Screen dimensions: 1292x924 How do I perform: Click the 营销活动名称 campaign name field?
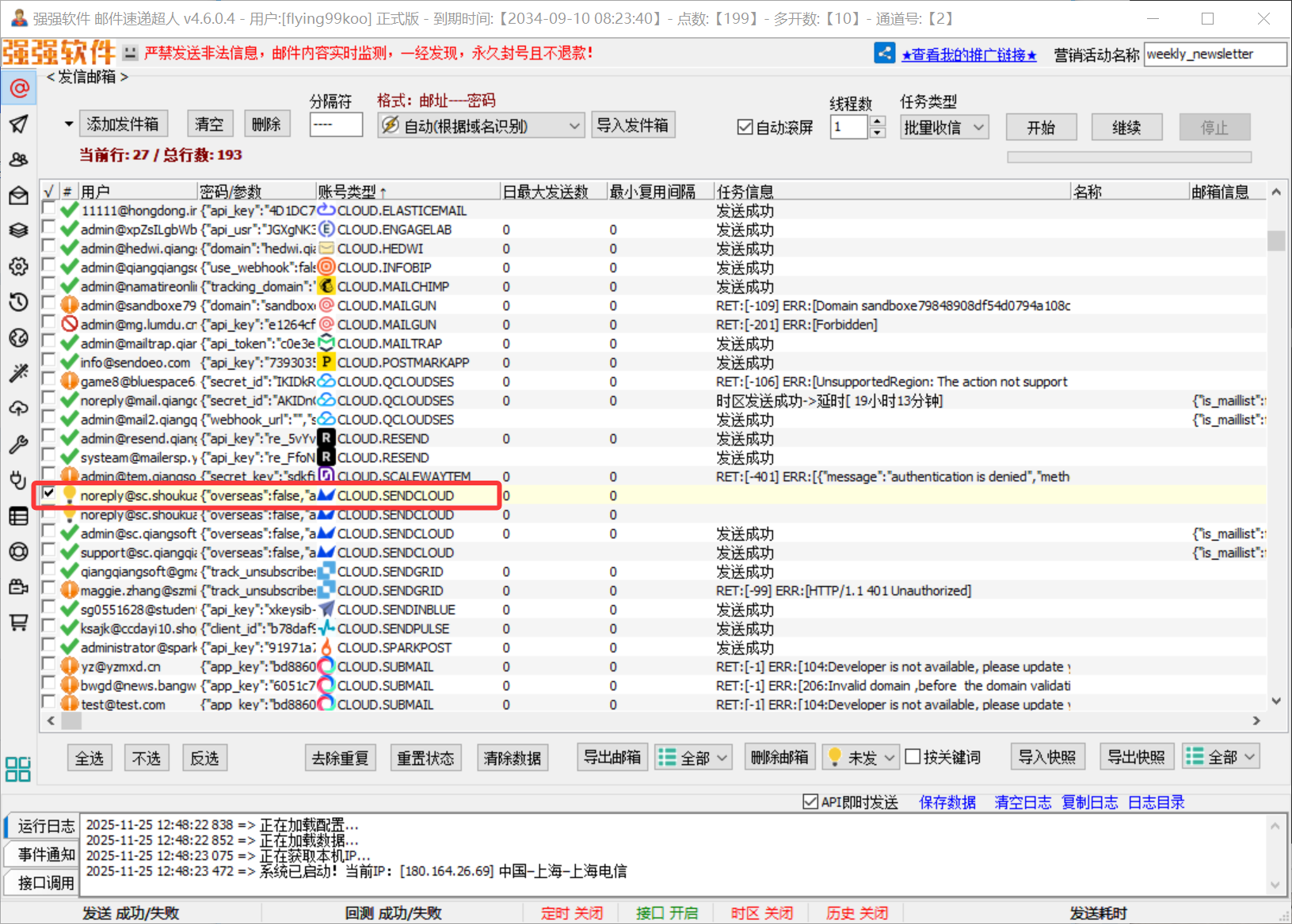pos(1214,55)
